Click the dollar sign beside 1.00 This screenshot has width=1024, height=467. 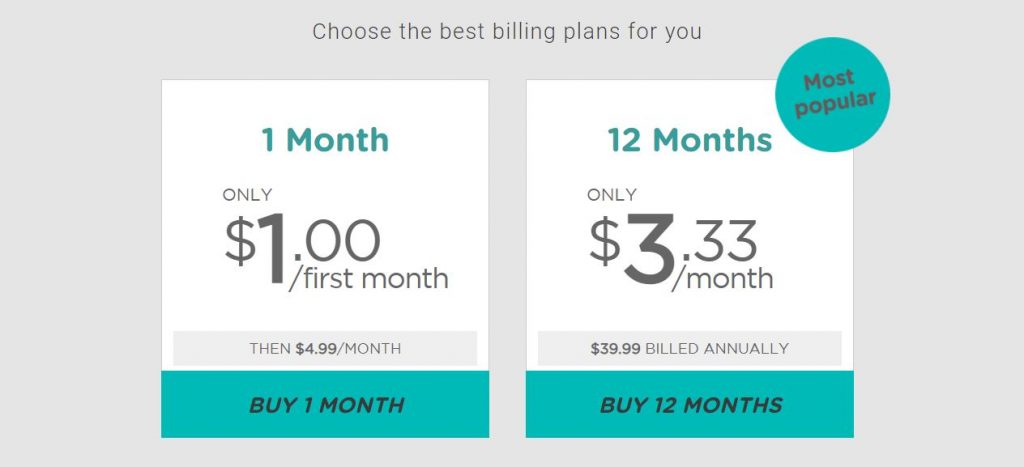240,240
